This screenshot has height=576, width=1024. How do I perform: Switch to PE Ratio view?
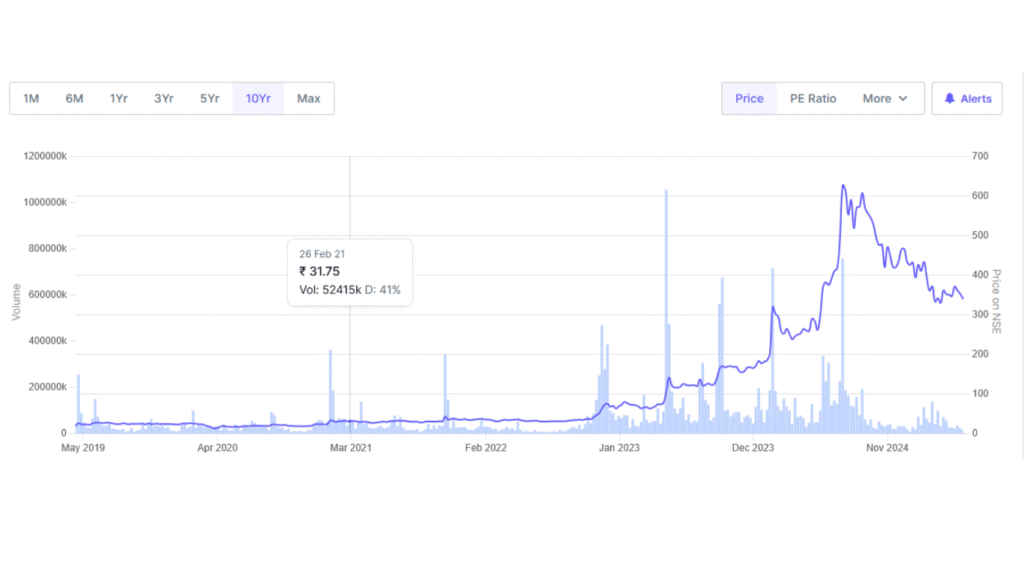812,98
